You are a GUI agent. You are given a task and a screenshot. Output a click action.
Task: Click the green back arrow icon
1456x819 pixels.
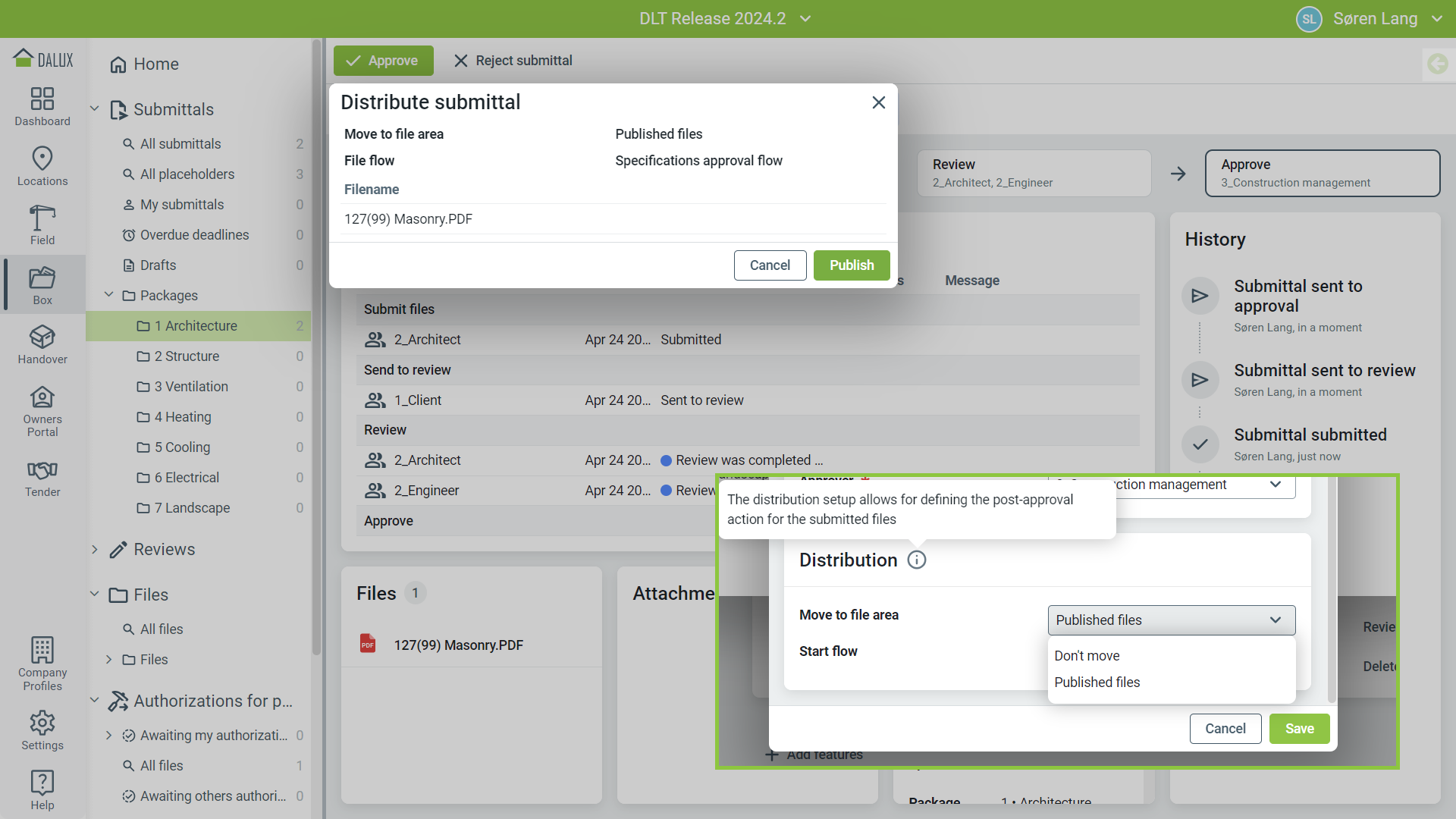(1437, 64)
